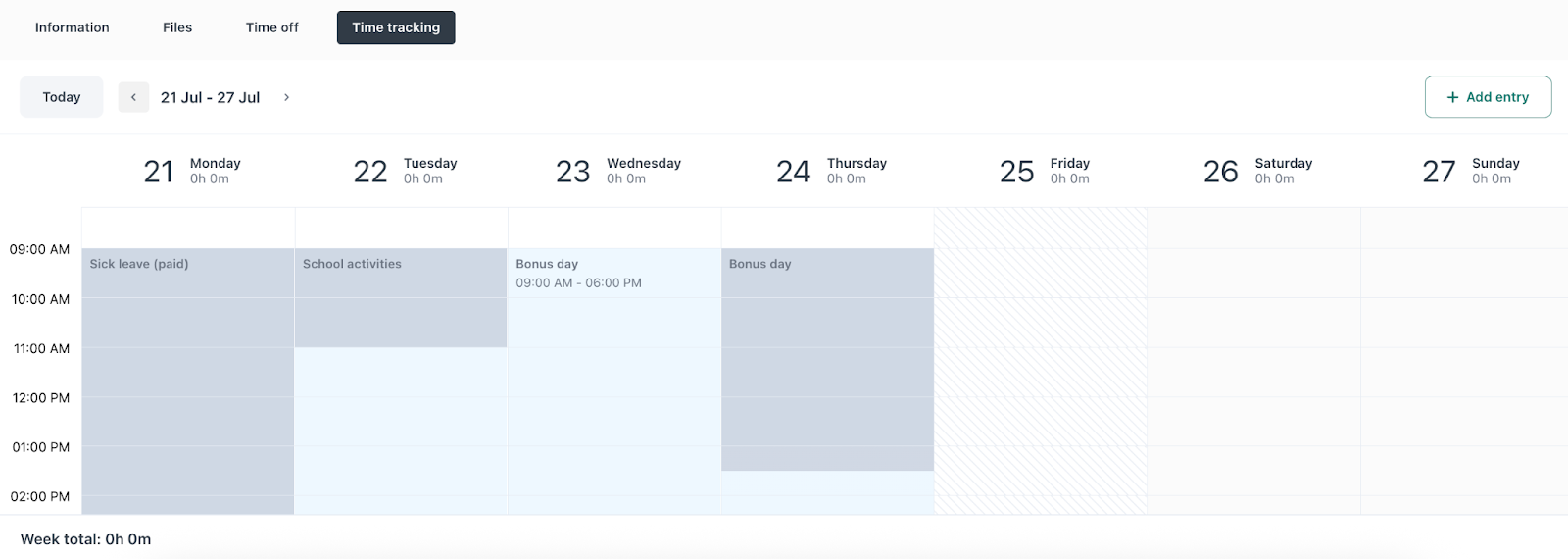Jump to Today in the calendar
The width and height of the screenshot is (1568, 559).
(62, 97)
